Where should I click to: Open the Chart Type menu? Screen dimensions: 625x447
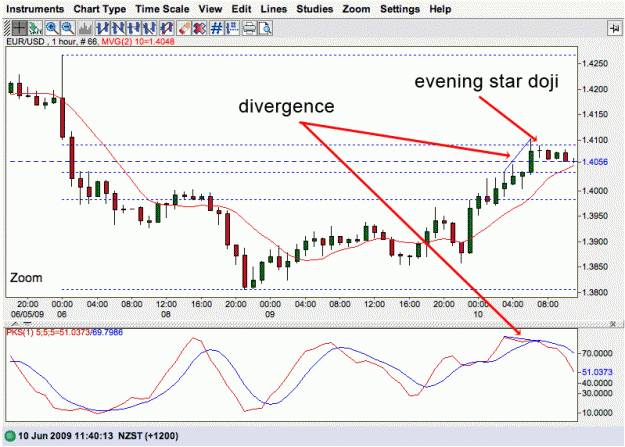(100, 9)
